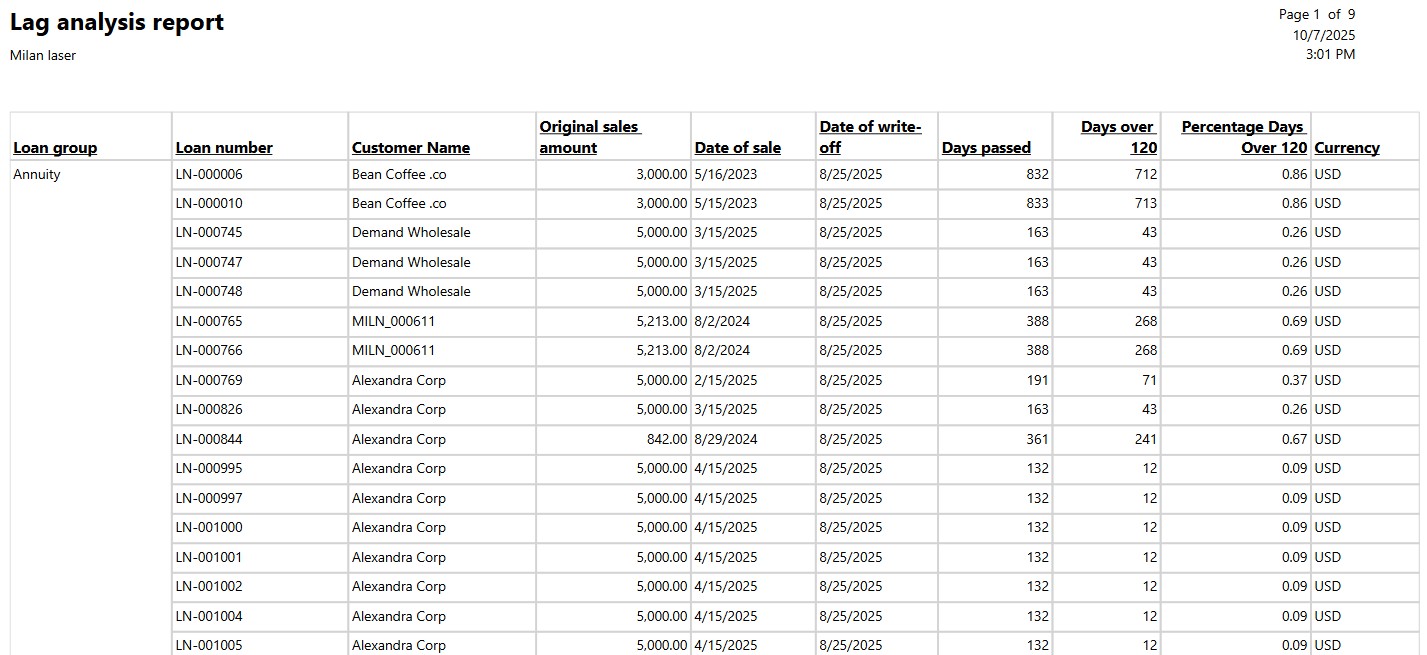Click the 833 days passed value
This screenshot has height=655, width=1427.
coord(1037,203)
